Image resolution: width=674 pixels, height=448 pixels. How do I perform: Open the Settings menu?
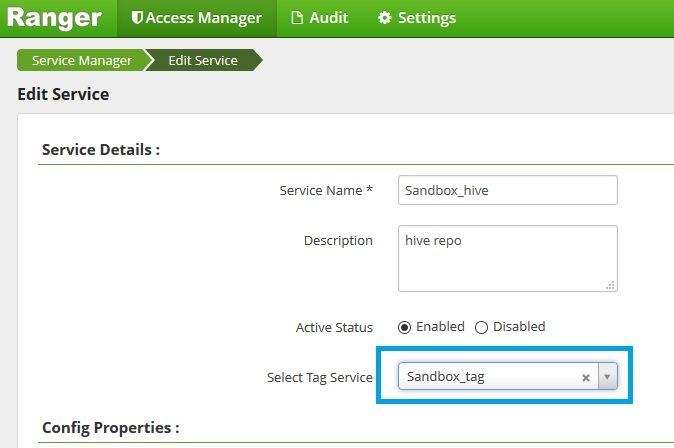(417, 18)
